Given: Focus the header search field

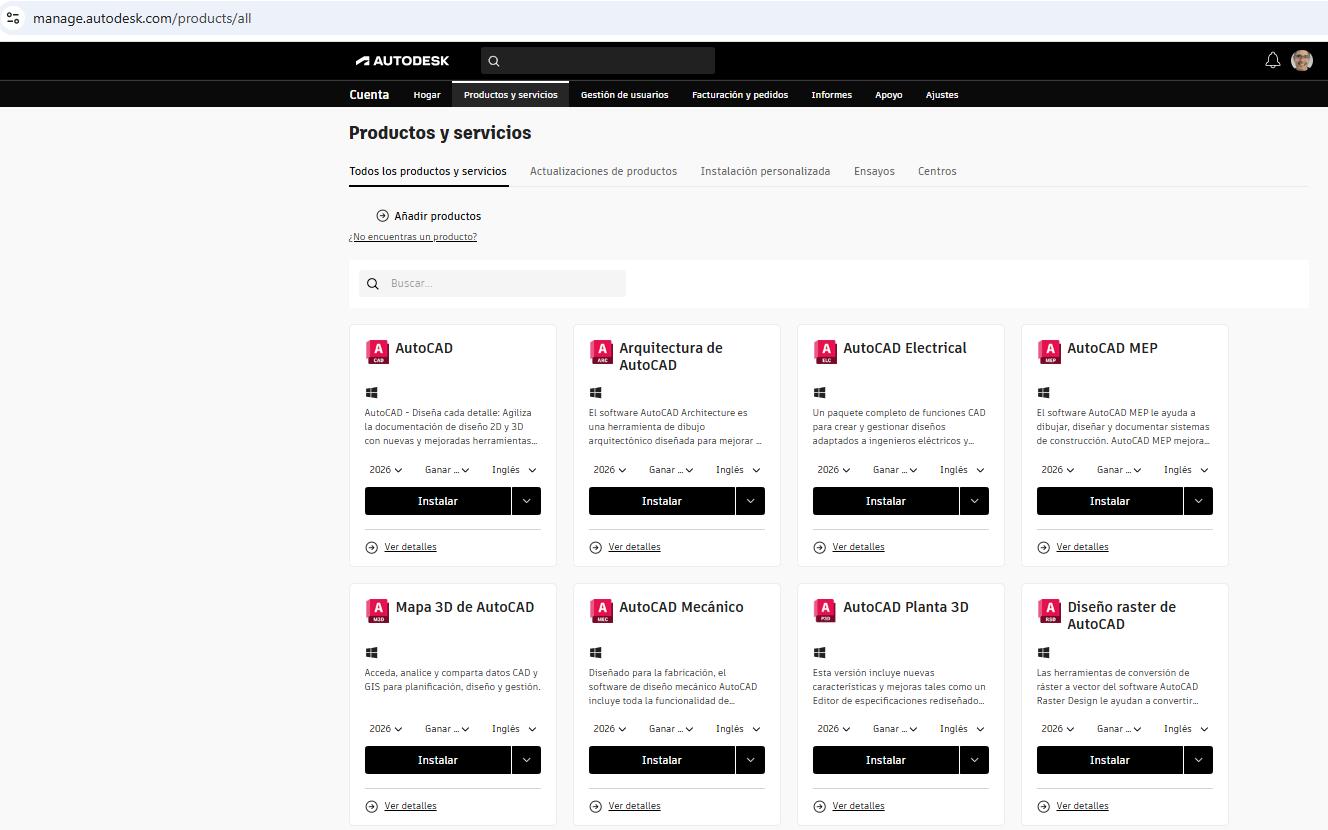Looking at the screenshot, I should click(x=598, y=61).
